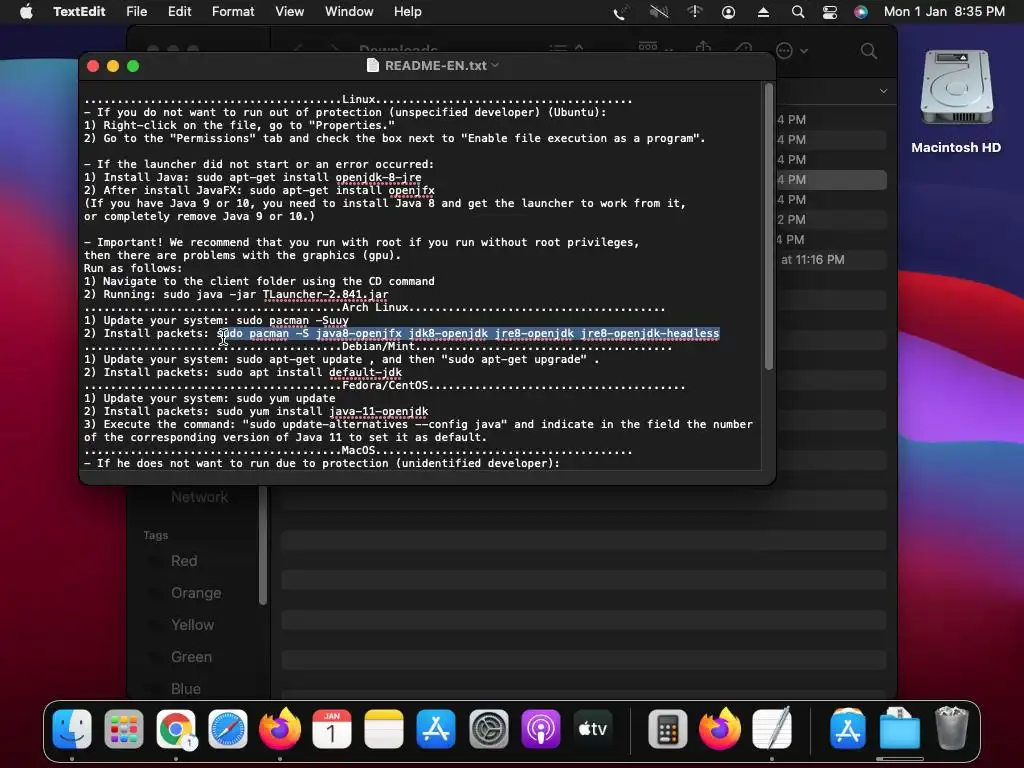Click the Finder sidebar scrollbar thumb
Viewport: 1024px width, 768px height.
click(263, 545)
